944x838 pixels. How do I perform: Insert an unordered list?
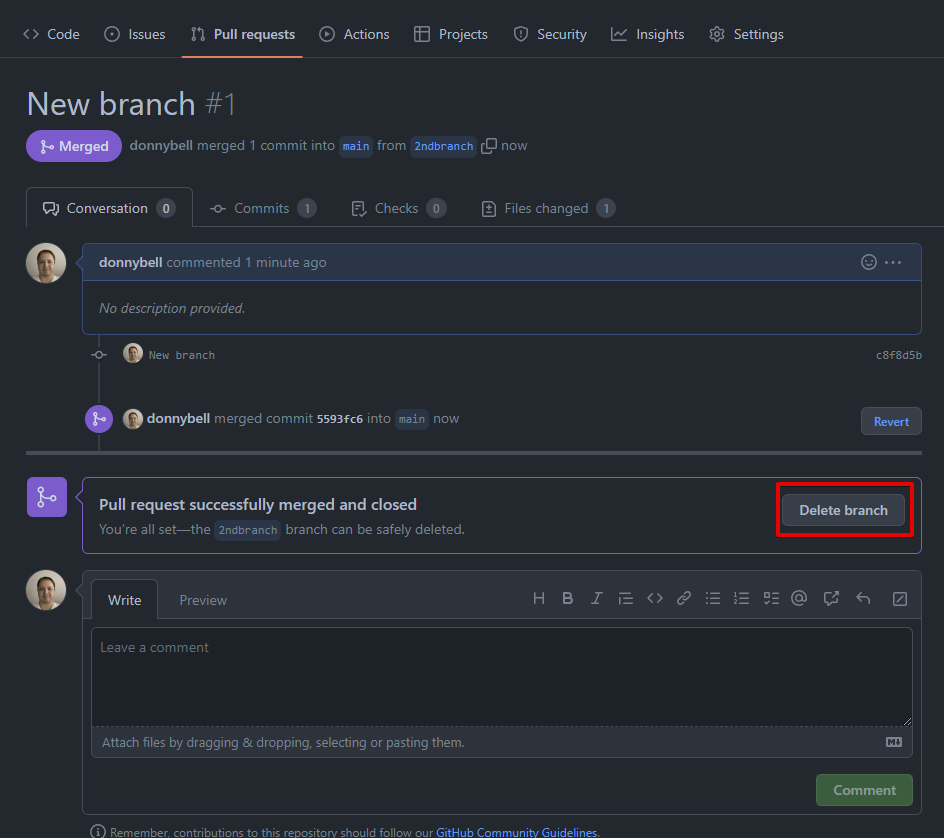(x=713, y=597)
